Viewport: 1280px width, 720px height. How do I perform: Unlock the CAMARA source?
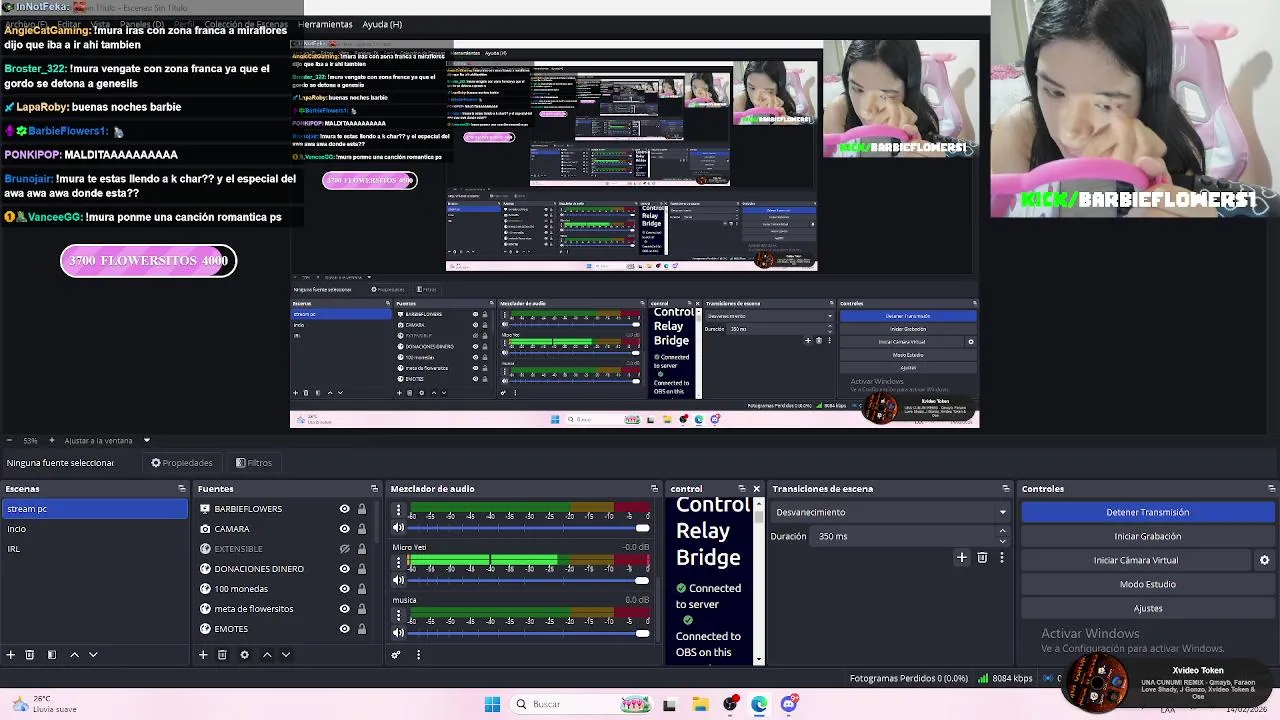pos(362,529)
